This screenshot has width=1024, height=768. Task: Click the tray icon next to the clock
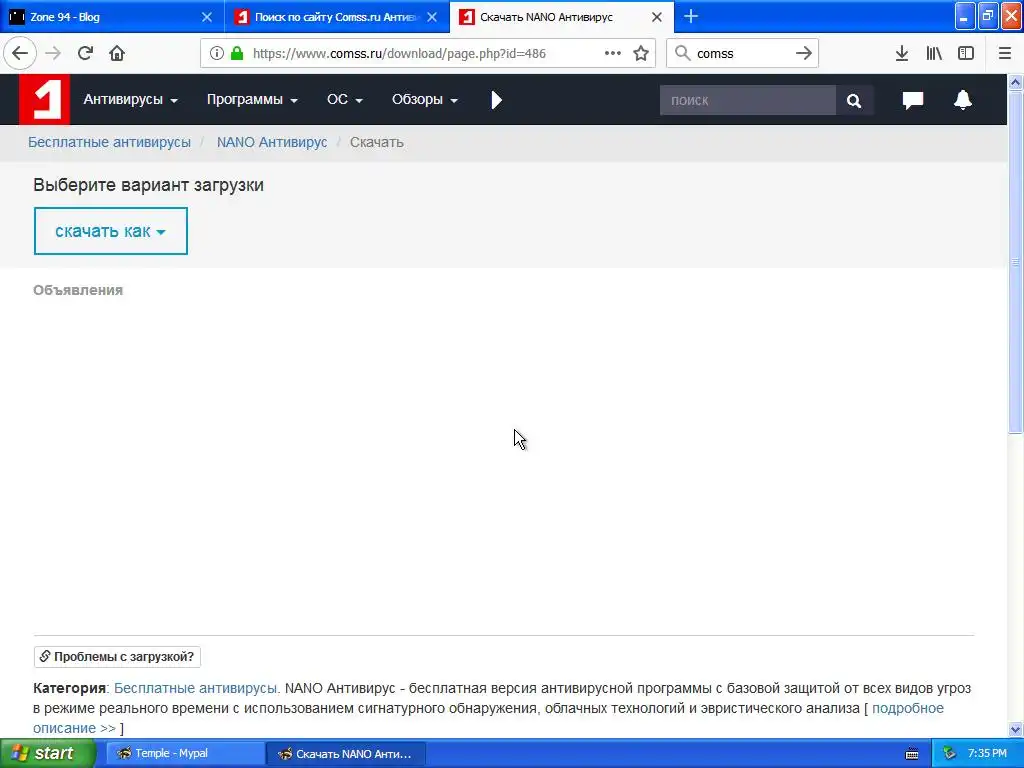[x=950, y=754]
